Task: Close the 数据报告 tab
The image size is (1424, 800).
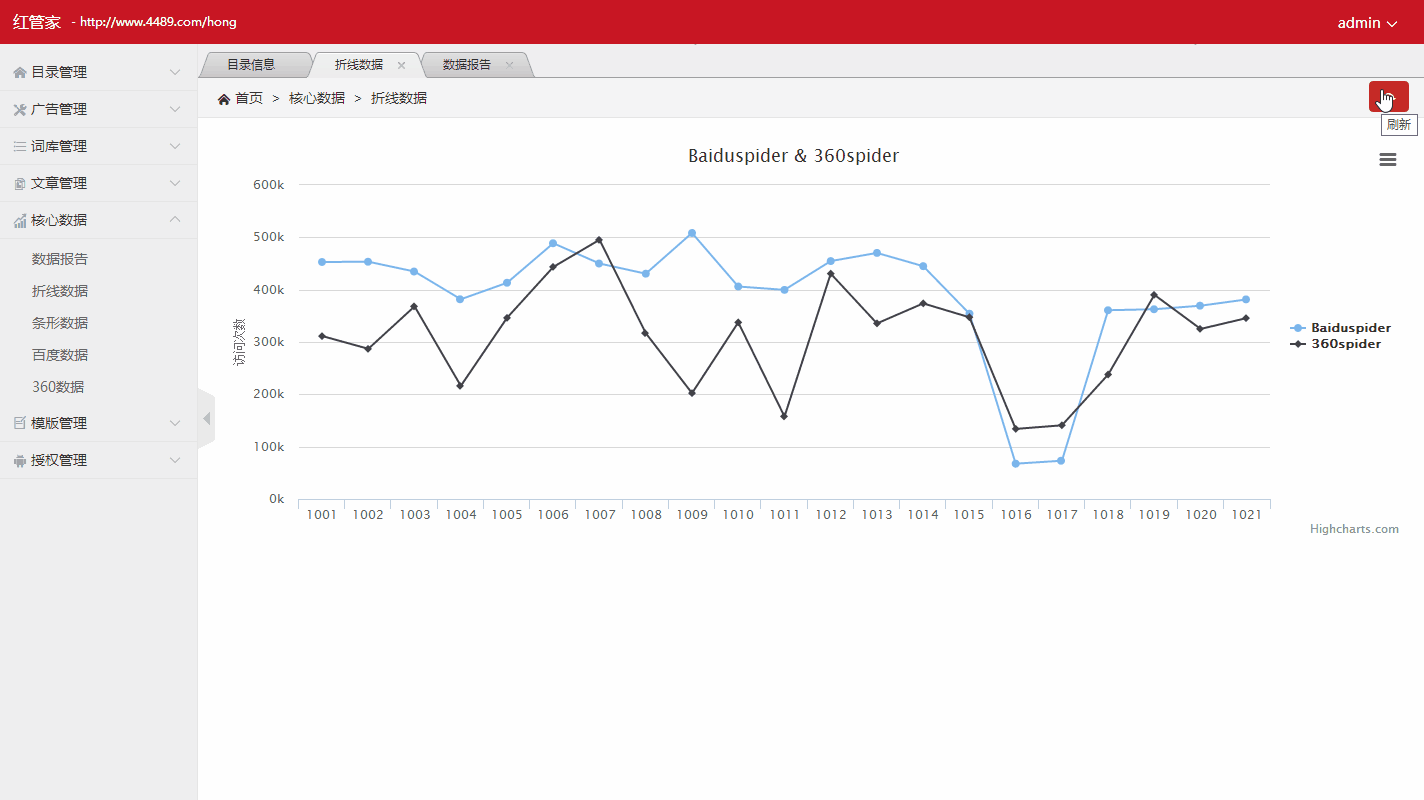Action: click(x=509, y=65)
